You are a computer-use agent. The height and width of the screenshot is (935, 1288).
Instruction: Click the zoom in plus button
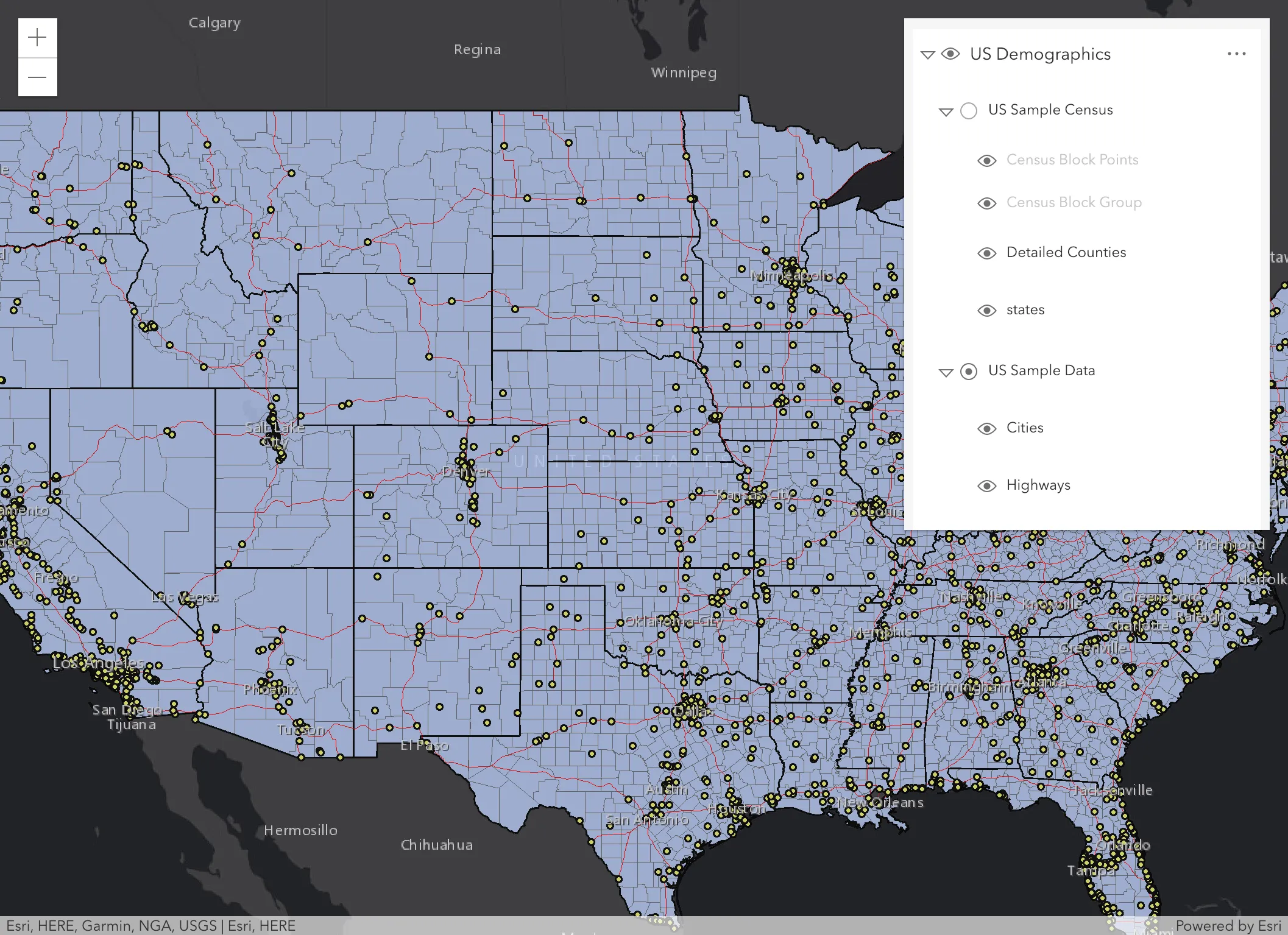point(37,38)
